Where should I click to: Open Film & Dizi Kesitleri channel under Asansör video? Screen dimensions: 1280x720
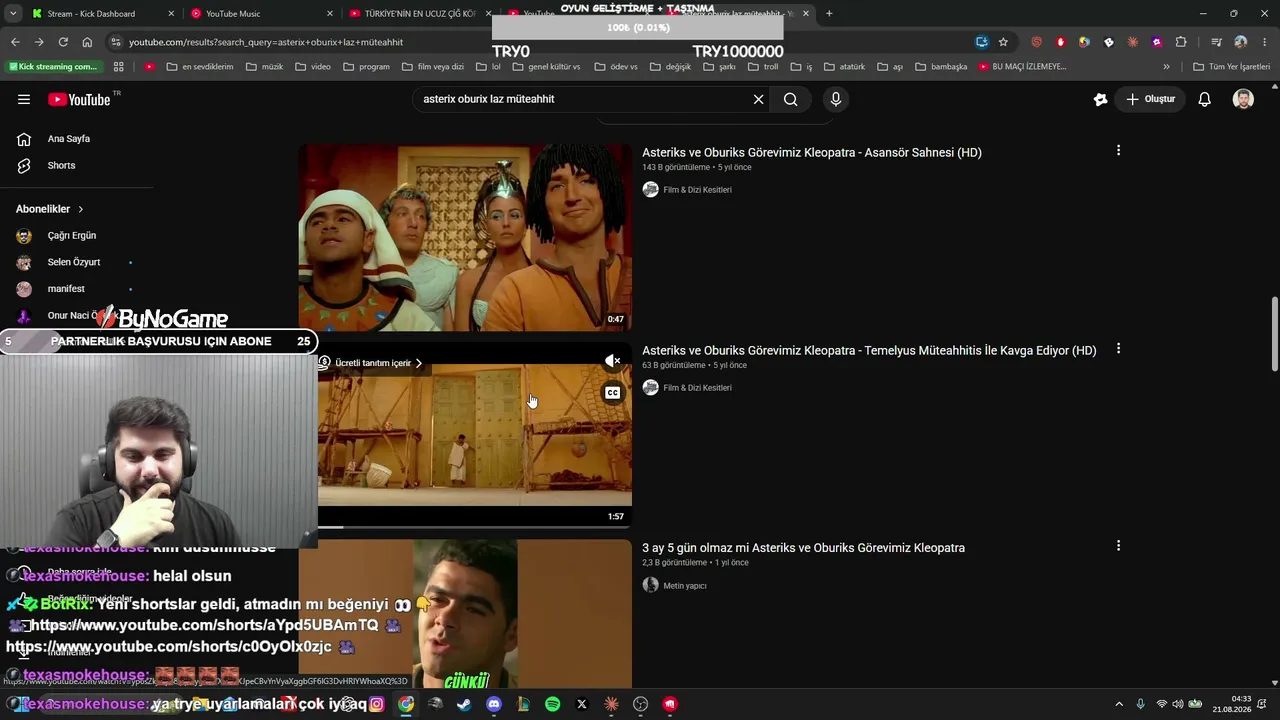697,190
